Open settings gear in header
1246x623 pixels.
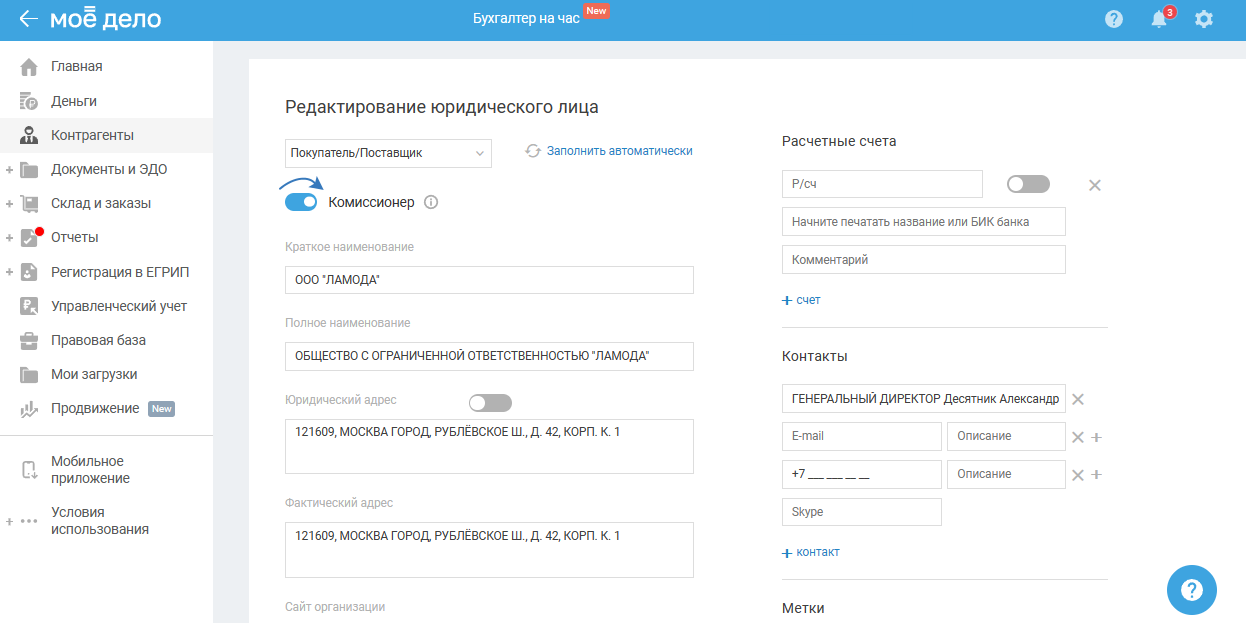pyautogui.click(x=1204, y=19)
